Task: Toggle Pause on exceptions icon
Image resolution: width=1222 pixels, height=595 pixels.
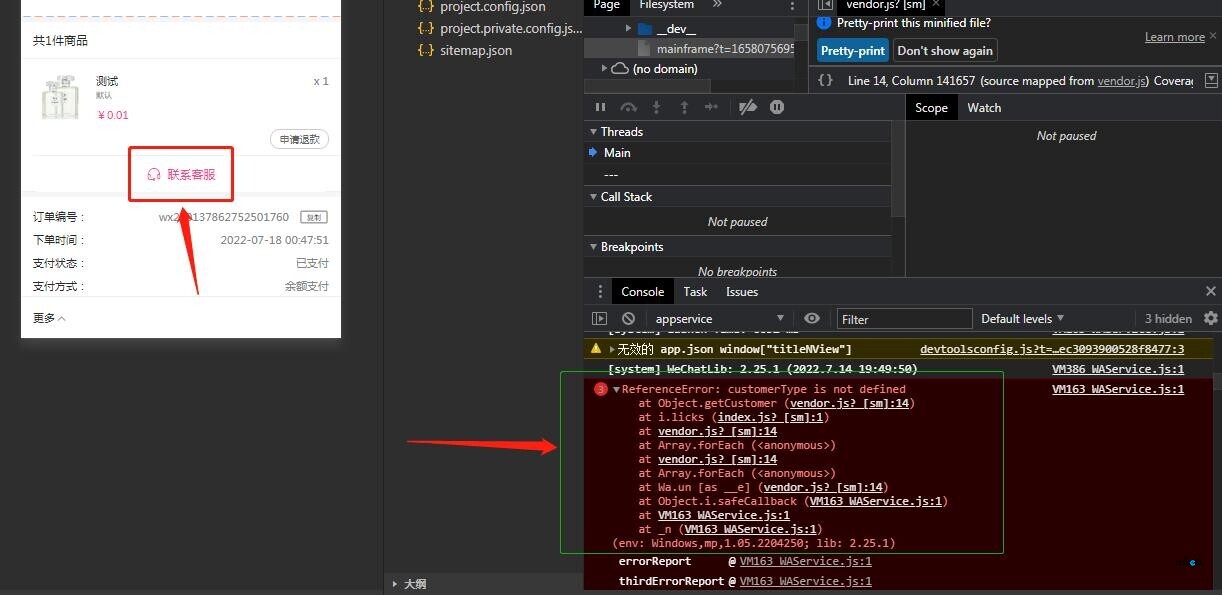Action: [x=777, y=107]
